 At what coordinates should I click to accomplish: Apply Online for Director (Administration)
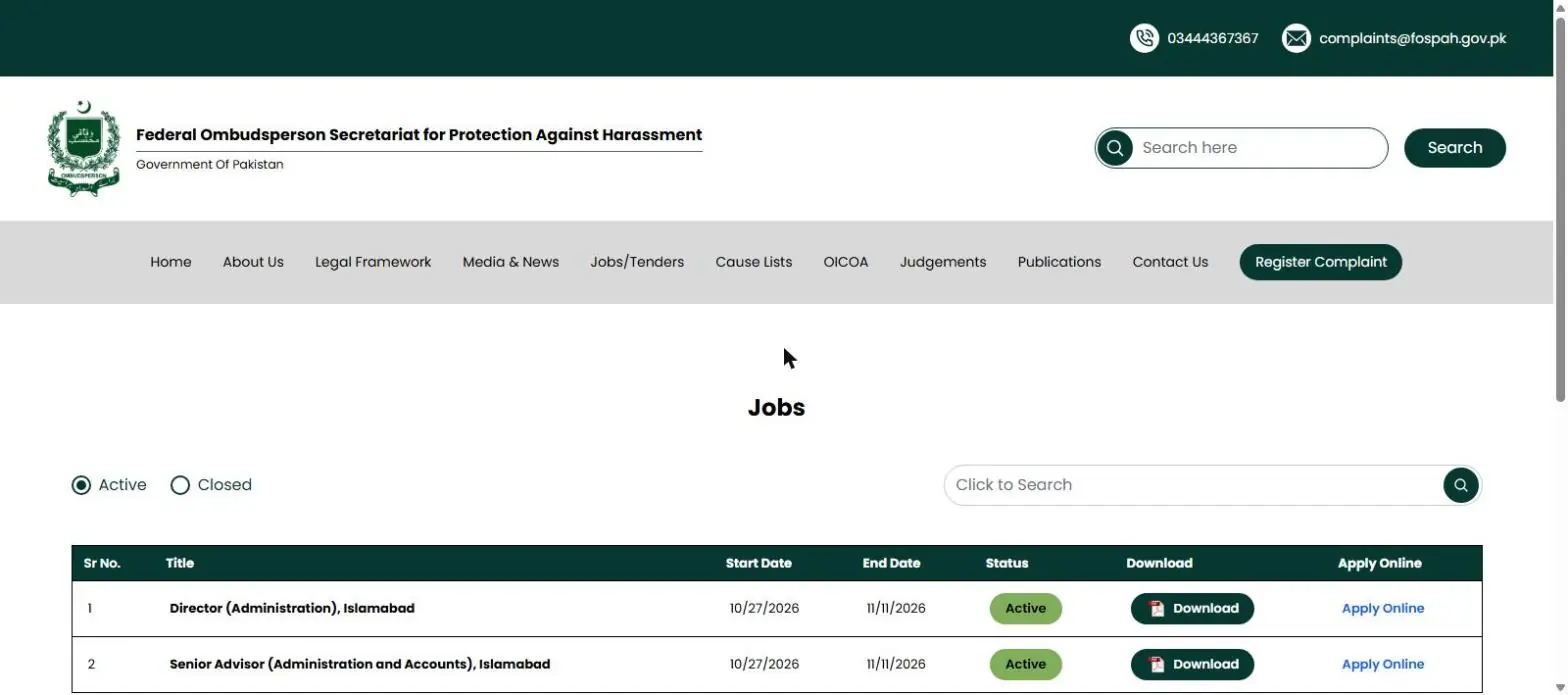[x=1383, y=609]
